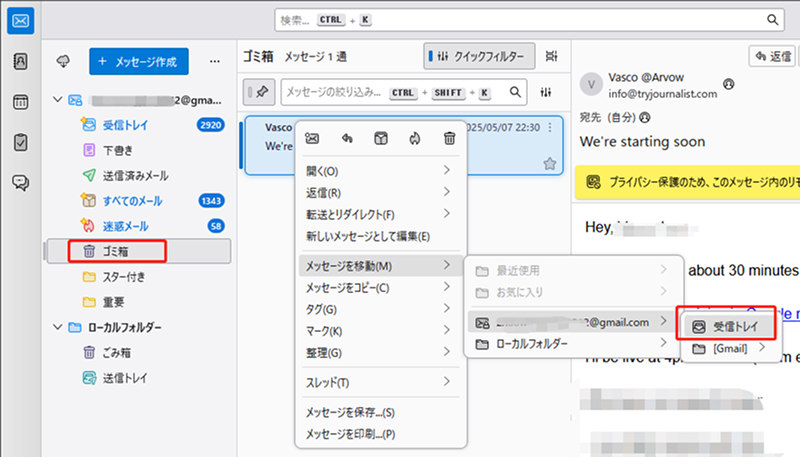Click the get messages cloud icon
This screenshot has width=800, height=457.
pyautogui.click(x=63, y=62)
